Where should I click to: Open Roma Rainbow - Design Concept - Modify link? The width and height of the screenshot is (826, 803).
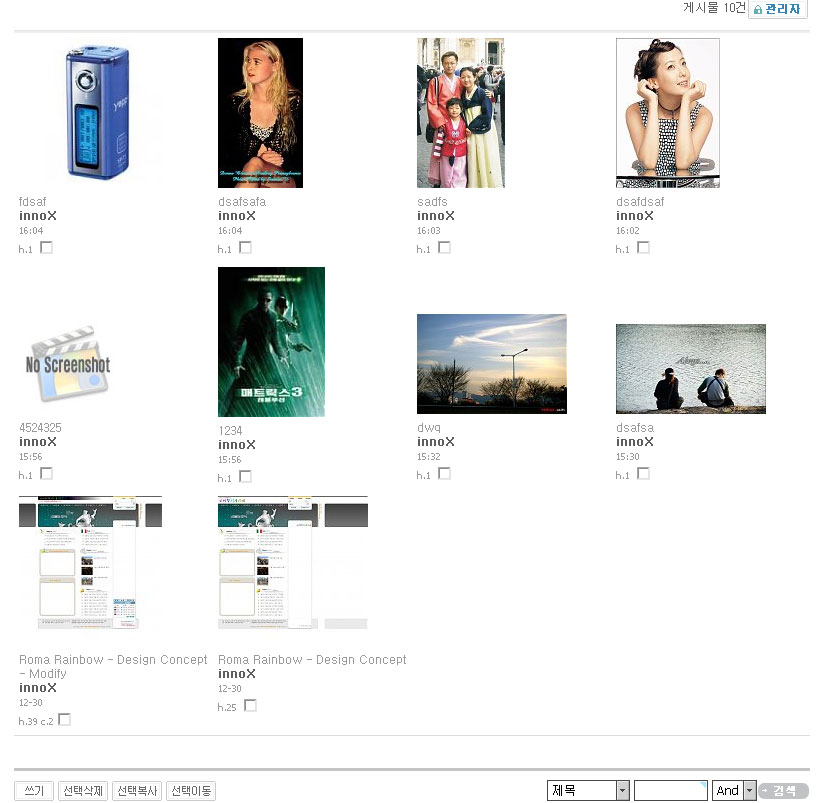(x=113, y=667)
